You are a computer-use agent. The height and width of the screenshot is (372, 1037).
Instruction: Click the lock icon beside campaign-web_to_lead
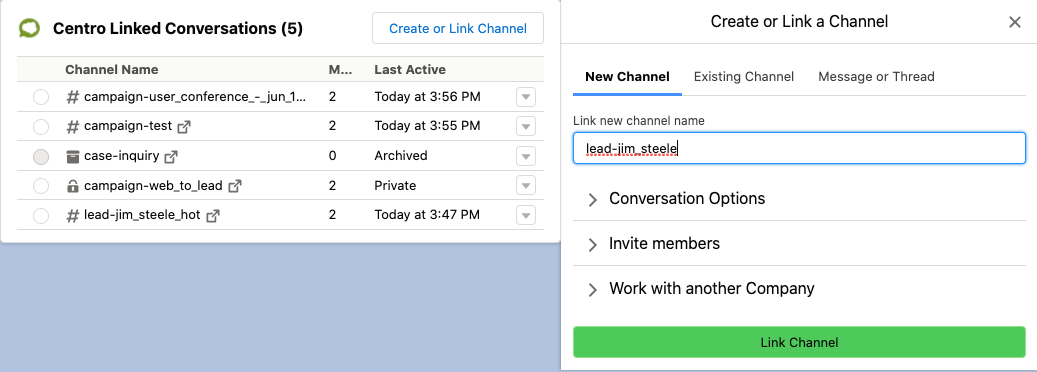click(x=73, y=186)
